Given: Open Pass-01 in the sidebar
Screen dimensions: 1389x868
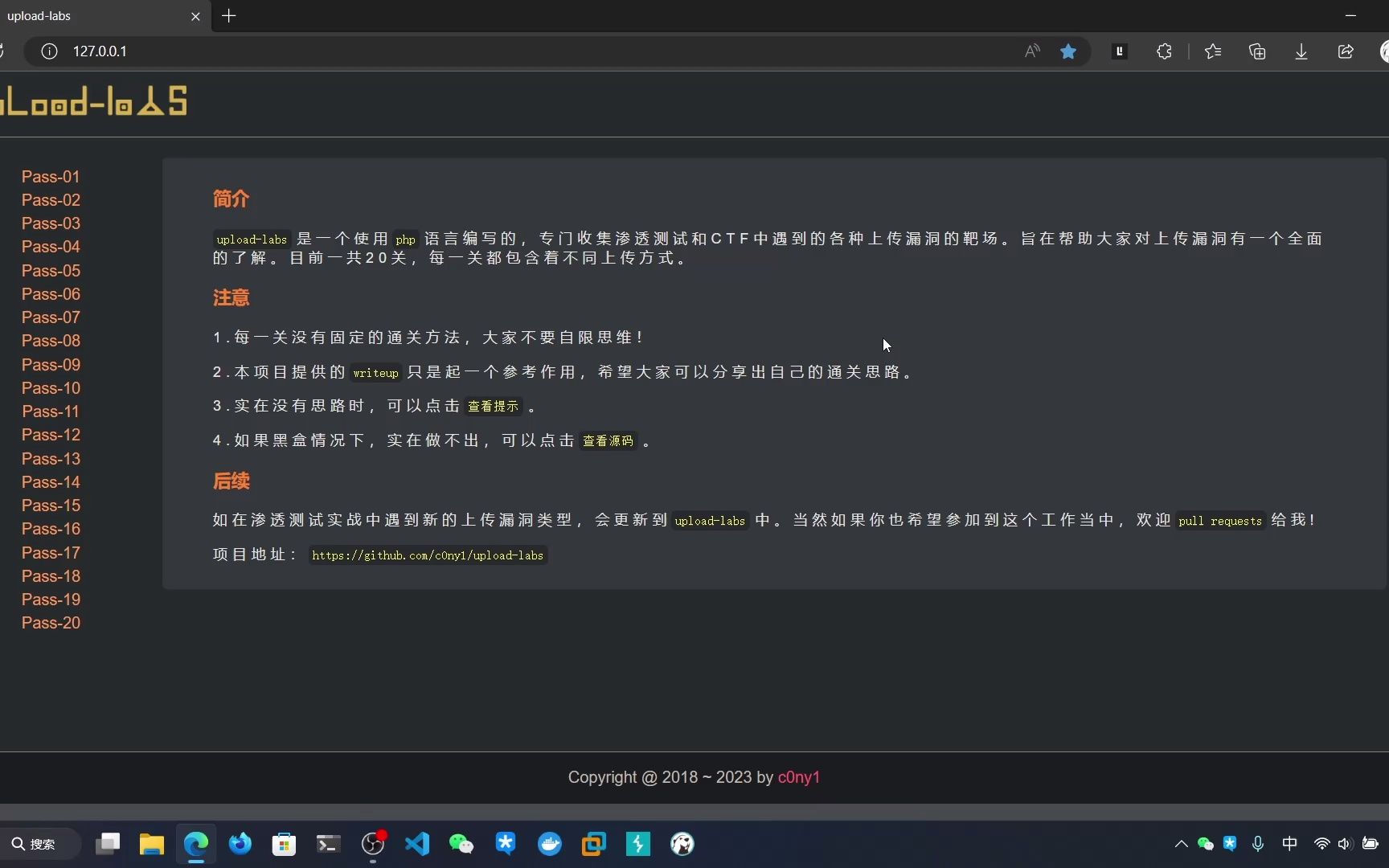Looking at the screenshot, I should pos(51,177).
